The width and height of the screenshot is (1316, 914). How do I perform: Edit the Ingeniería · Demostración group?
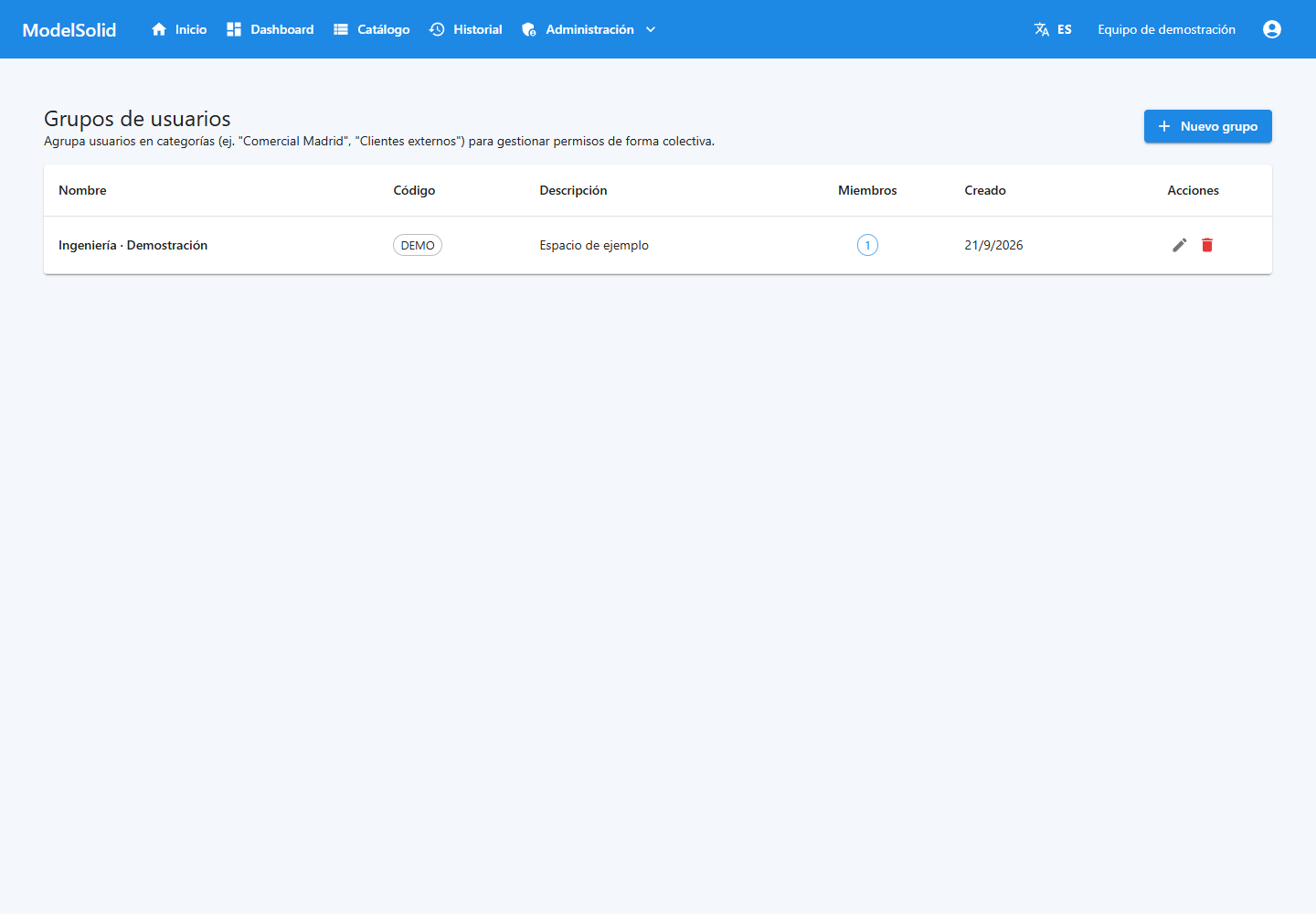pos(1180,245)
